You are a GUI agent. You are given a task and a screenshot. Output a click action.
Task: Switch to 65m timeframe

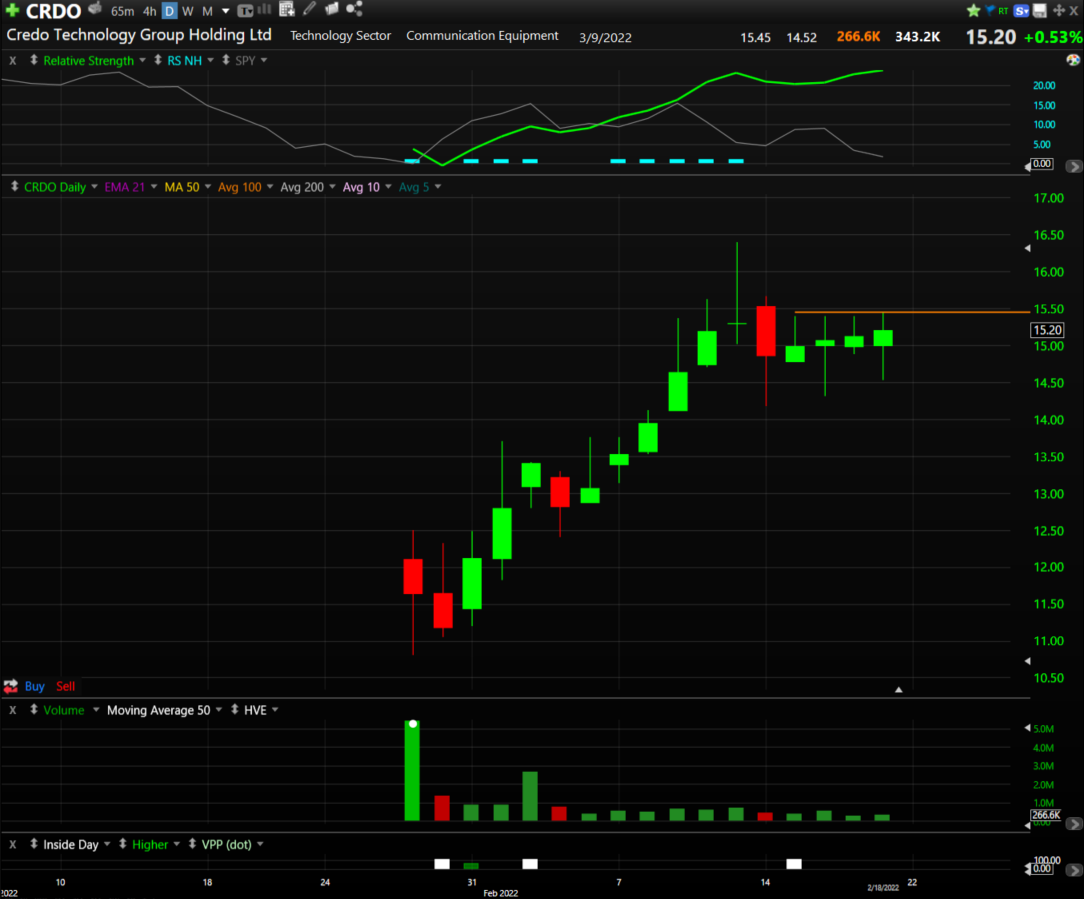coord(122,11)
